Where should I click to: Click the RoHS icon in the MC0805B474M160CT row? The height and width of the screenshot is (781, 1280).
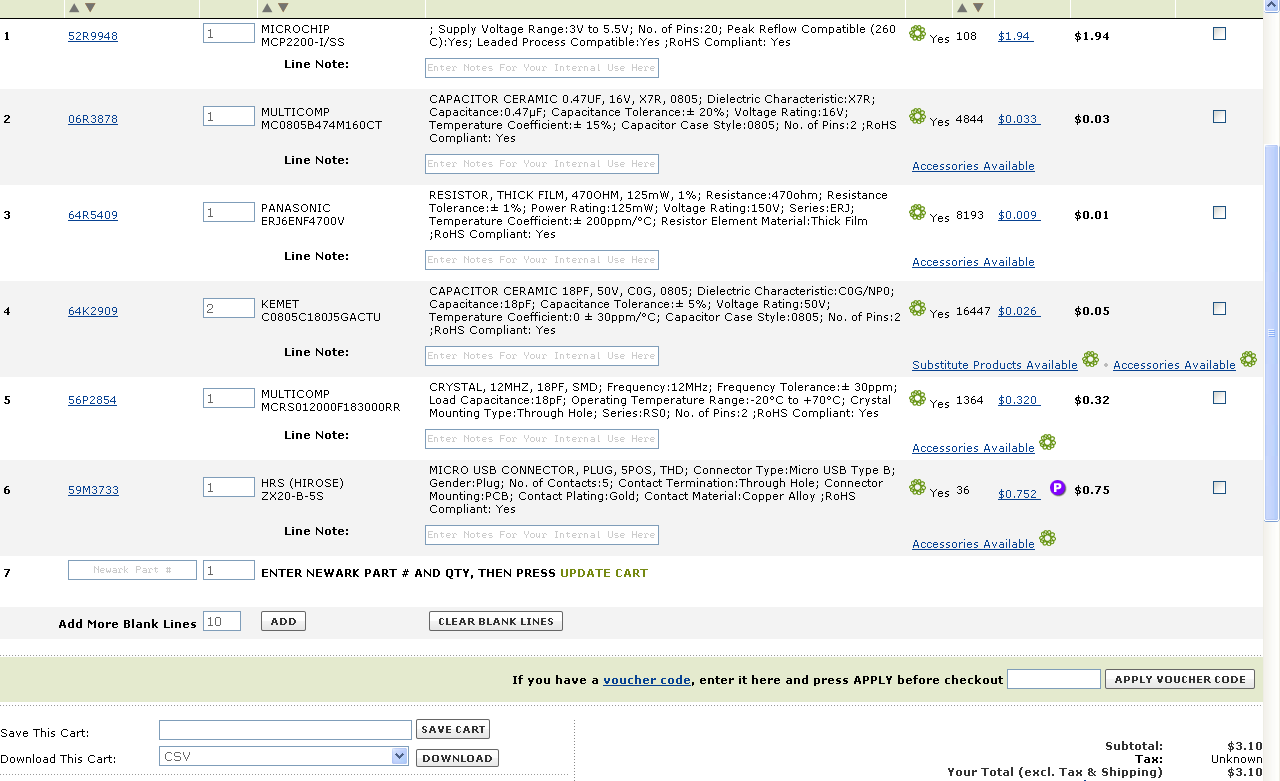click(917, 117)
